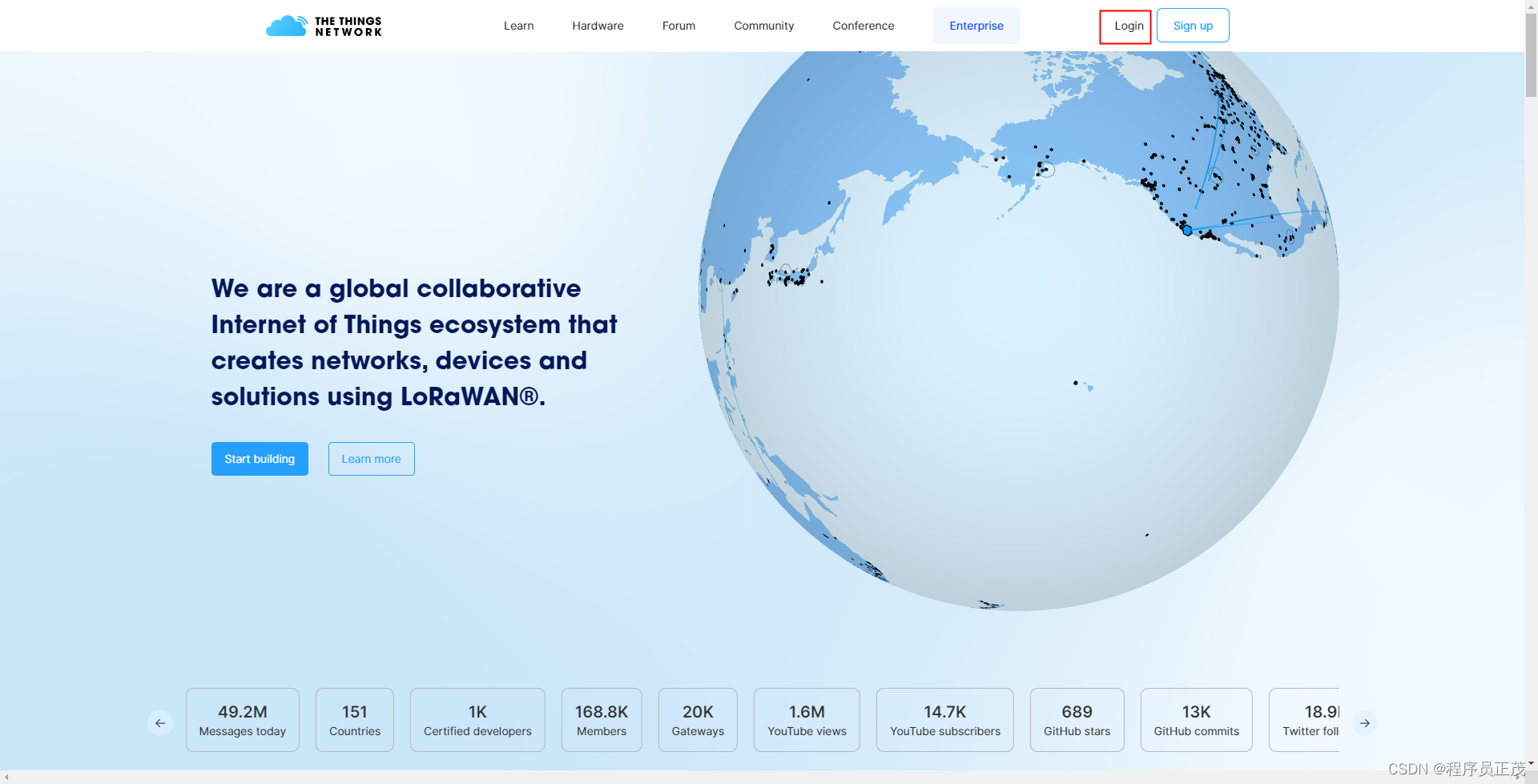Open the Conference page

click(863, 25)
